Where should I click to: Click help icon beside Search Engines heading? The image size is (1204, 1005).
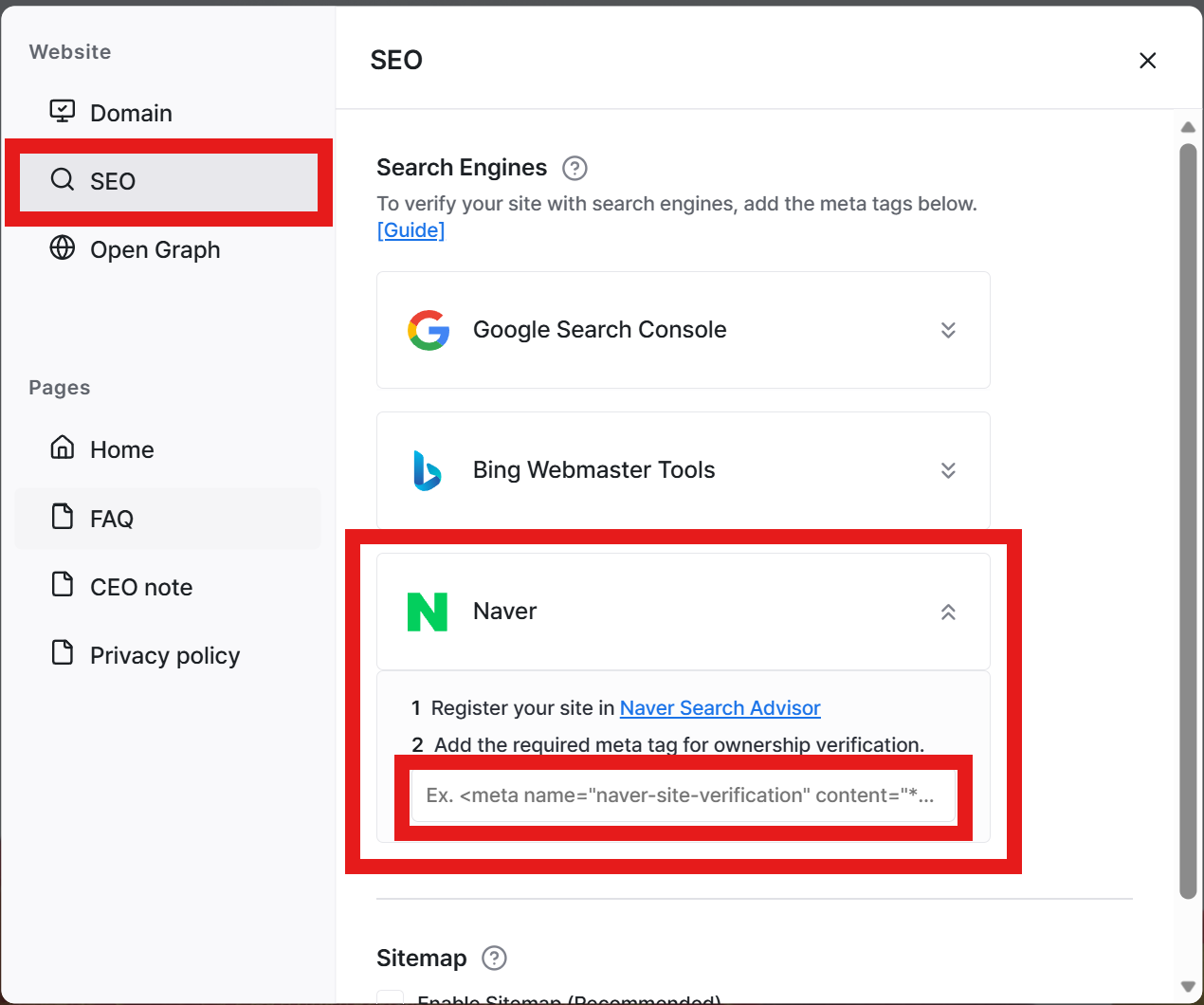point(575,168)
